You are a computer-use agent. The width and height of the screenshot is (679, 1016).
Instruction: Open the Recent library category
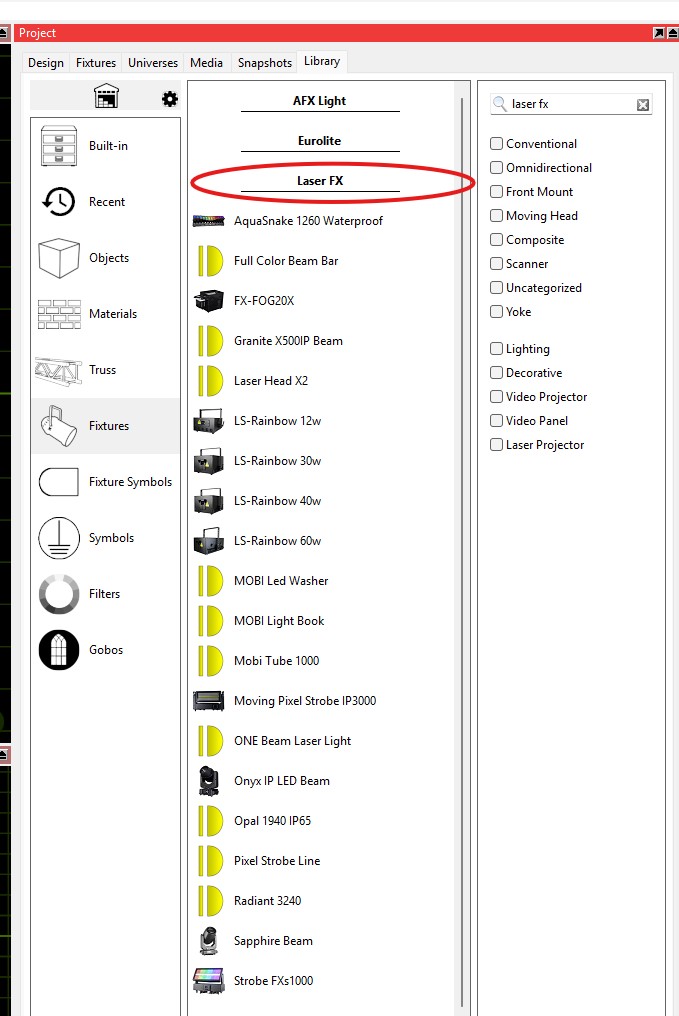coord(106,202)
